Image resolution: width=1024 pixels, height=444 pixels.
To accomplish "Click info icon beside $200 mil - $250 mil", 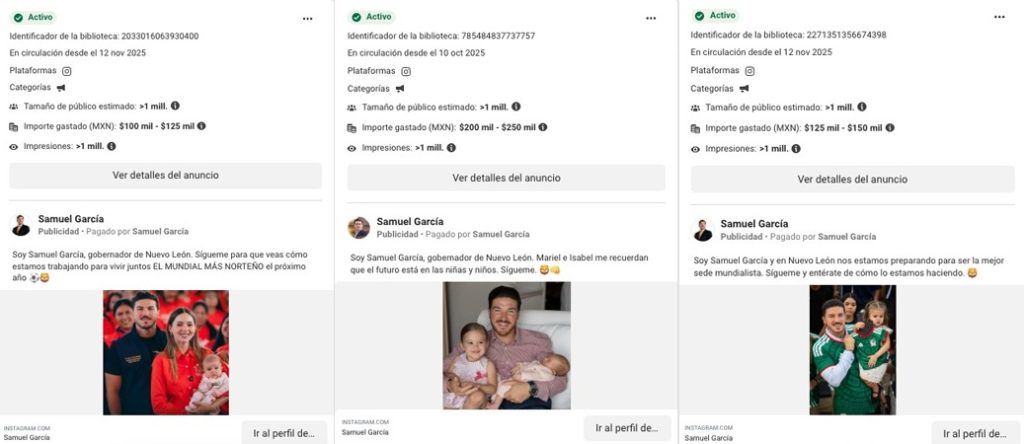I will [x=543, y=127].
